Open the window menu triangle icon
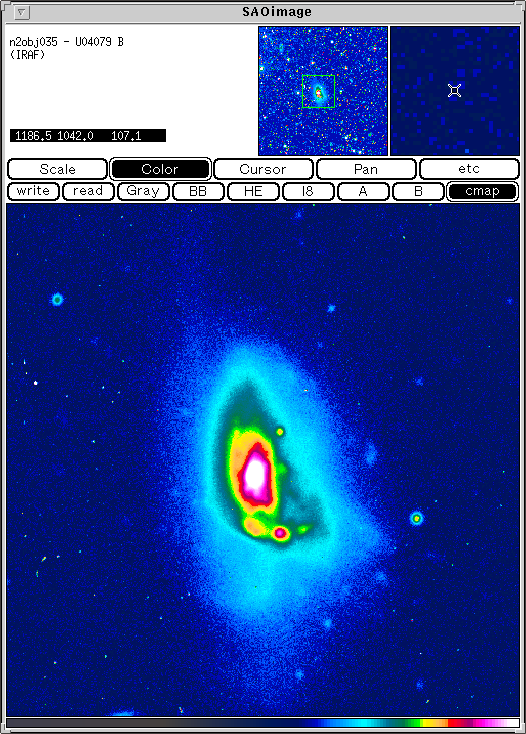The width and height of the screenshot is (526, 734). point(22,12)
